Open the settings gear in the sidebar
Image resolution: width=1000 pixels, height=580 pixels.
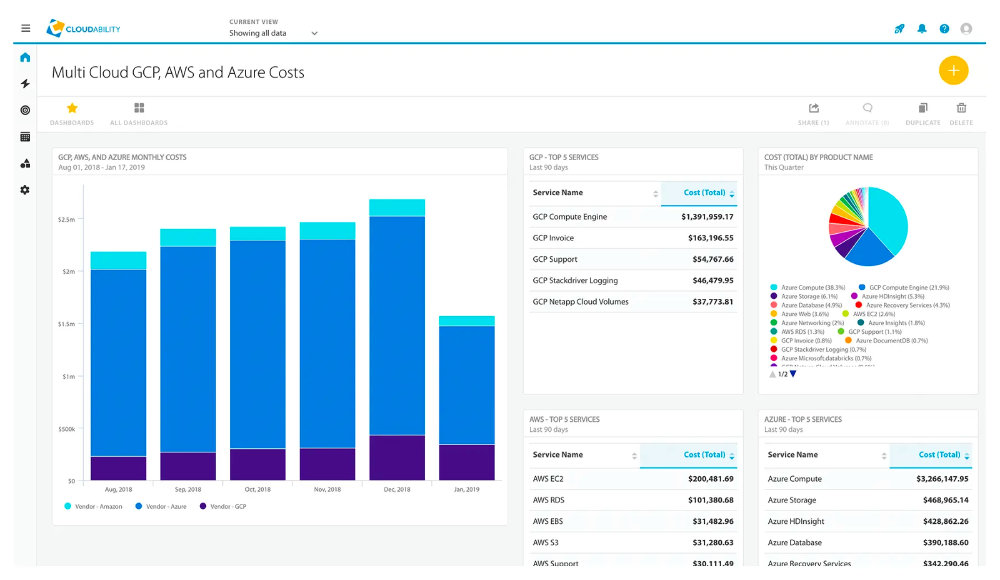tap(24, 190)
